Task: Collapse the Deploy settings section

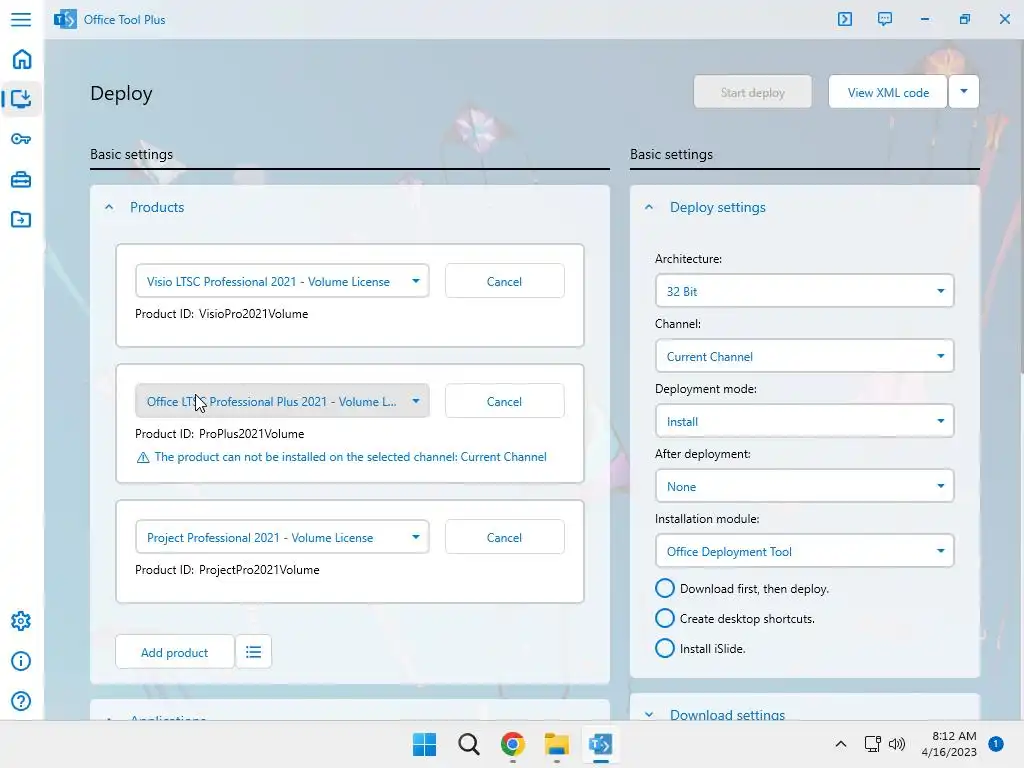Action: [648, 208]
